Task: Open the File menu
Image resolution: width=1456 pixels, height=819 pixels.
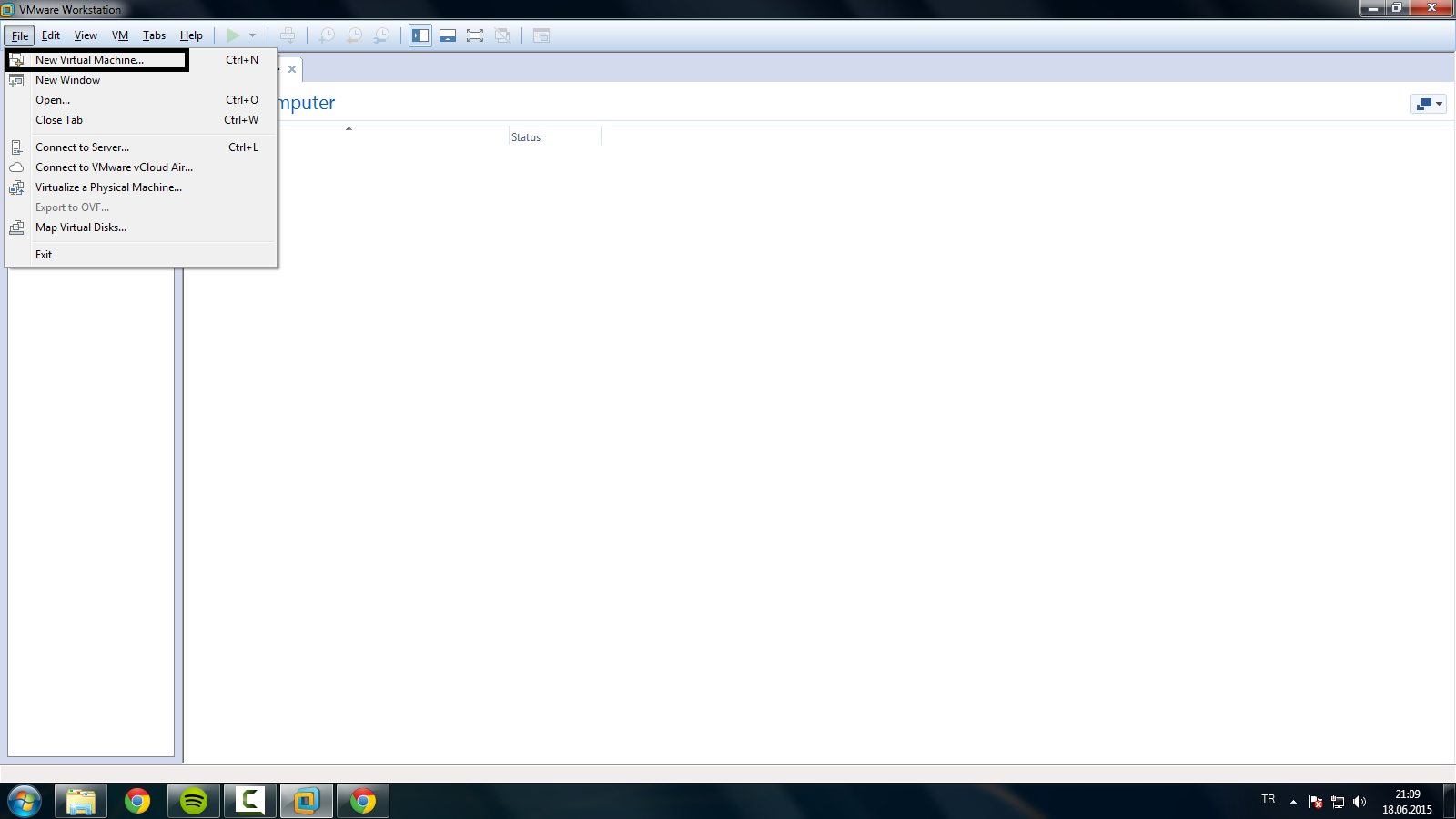Action: [x=19, y=35]
